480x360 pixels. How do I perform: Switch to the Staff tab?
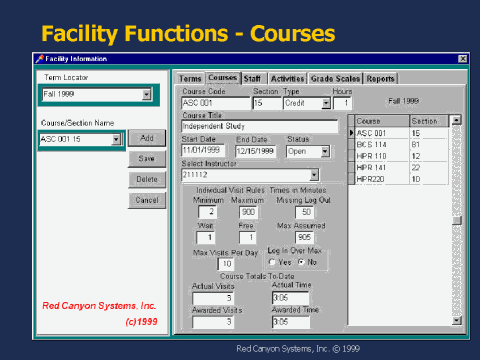point(252,79)
